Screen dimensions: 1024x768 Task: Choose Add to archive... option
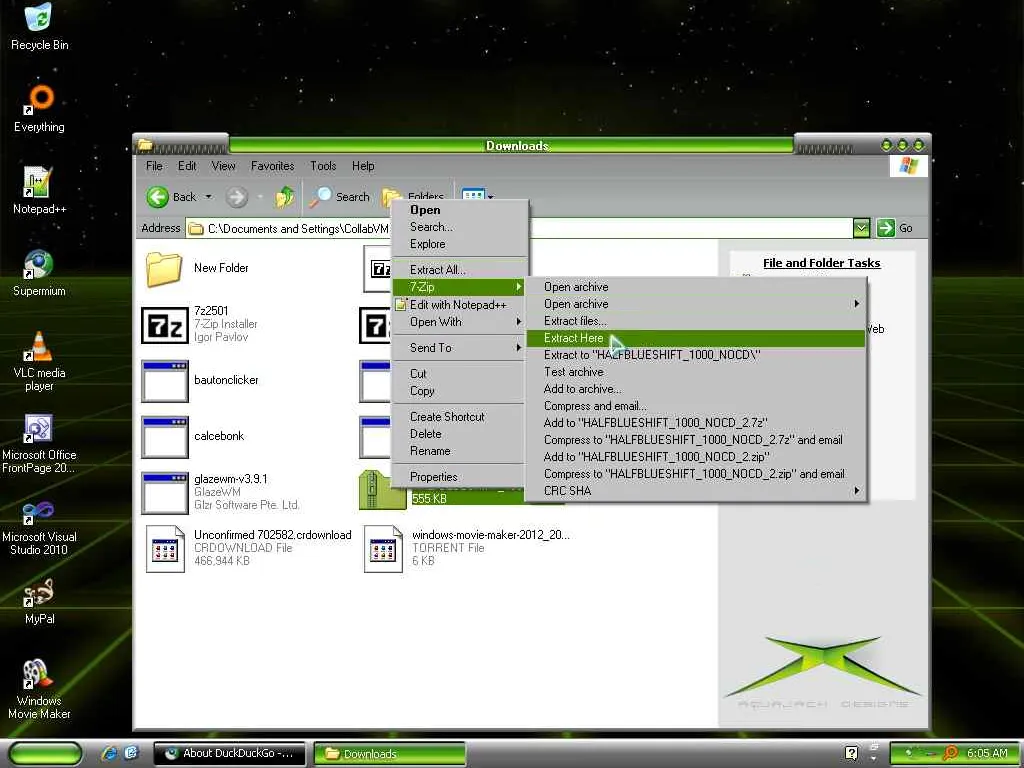coord(696,389)
